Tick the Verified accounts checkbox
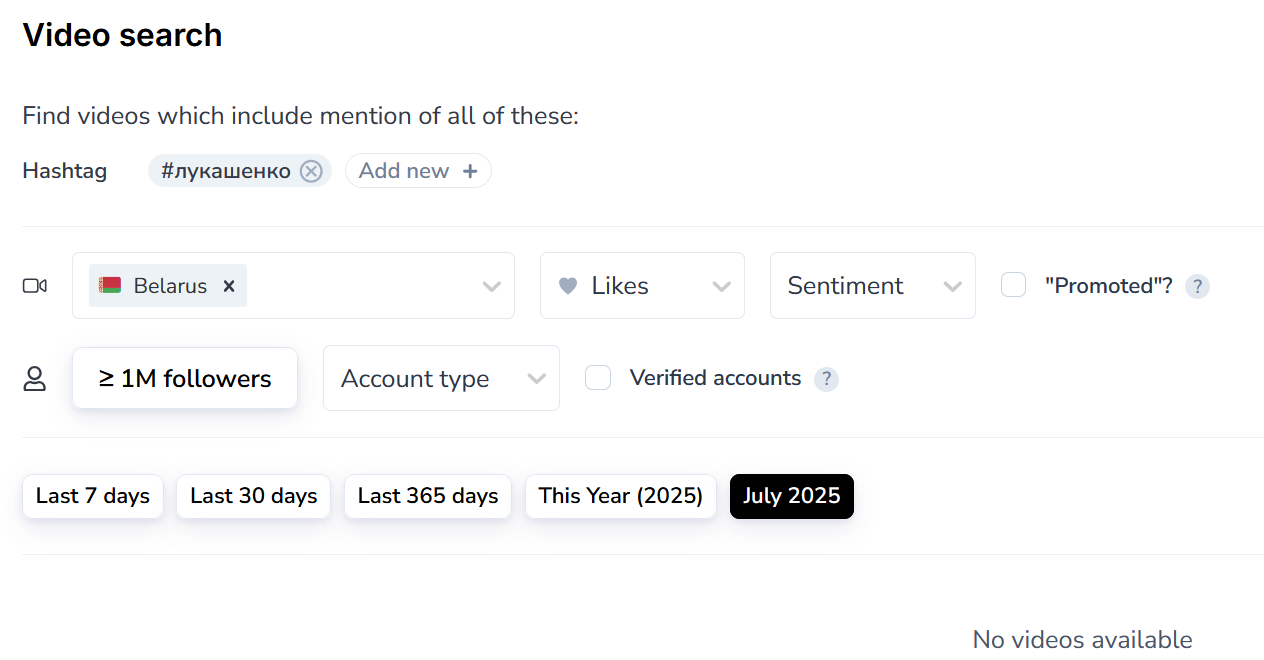1264x660 pixels. 598,378
